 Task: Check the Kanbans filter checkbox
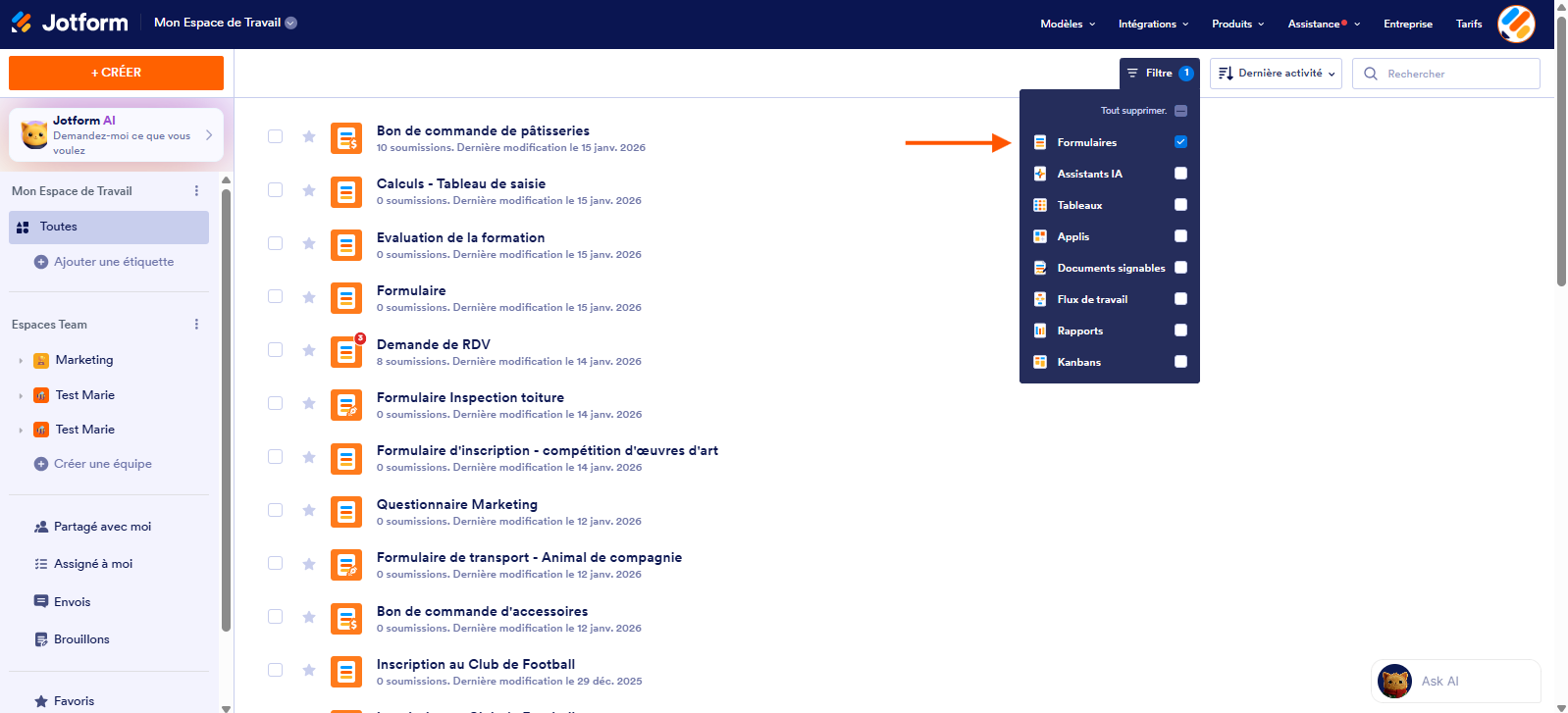(1180, 362)
